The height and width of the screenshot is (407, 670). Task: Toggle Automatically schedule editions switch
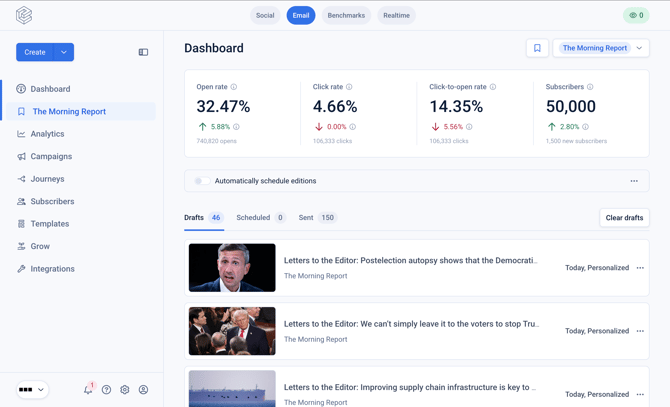[202, 181]
